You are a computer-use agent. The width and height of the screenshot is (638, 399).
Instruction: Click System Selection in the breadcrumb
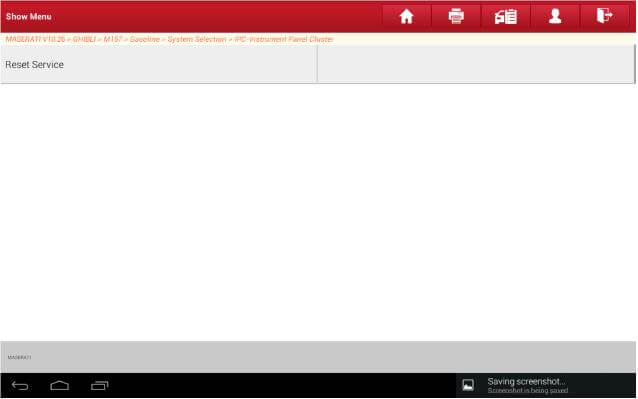[x=197, y=39]
